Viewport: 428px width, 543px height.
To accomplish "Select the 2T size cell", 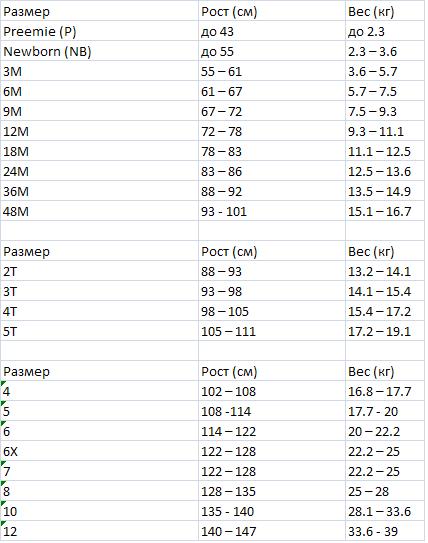I will (99, 271).
